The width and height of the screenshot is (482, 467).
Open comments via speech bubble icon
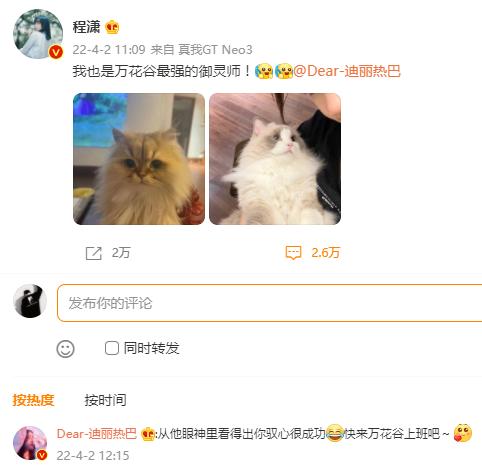click(x=293, y=253)
